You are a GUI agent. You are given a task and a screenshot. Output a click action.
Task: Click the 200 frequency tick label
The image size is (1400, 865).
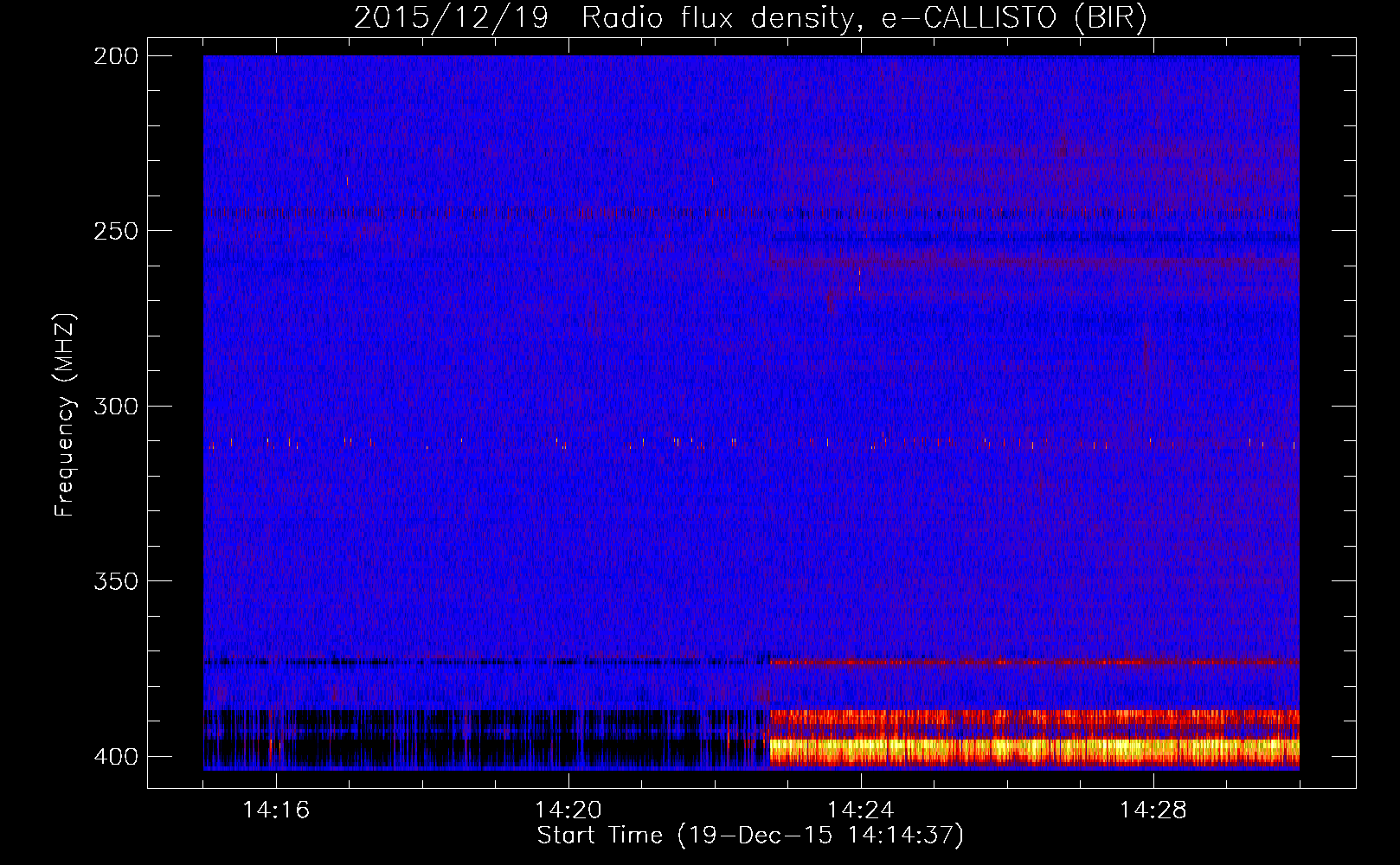coord(116,56)
